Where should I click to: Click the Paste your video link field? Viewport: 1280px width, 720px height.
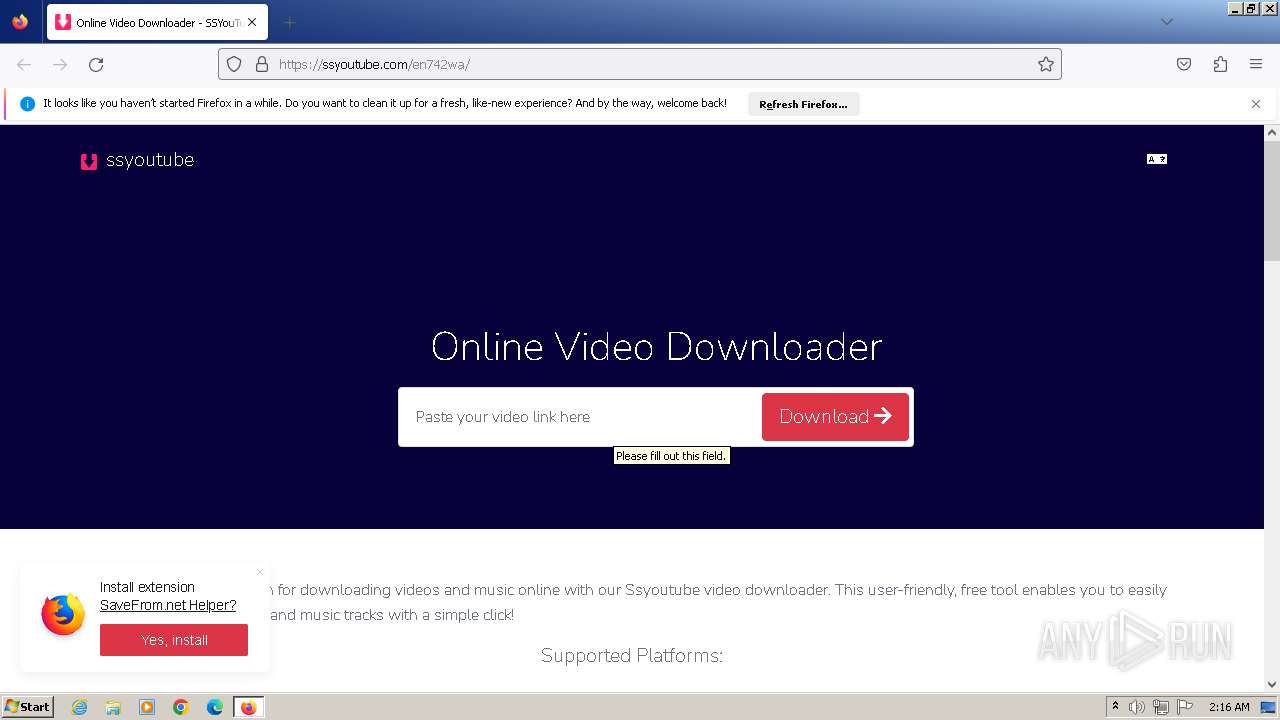click(x=581, y=417)
